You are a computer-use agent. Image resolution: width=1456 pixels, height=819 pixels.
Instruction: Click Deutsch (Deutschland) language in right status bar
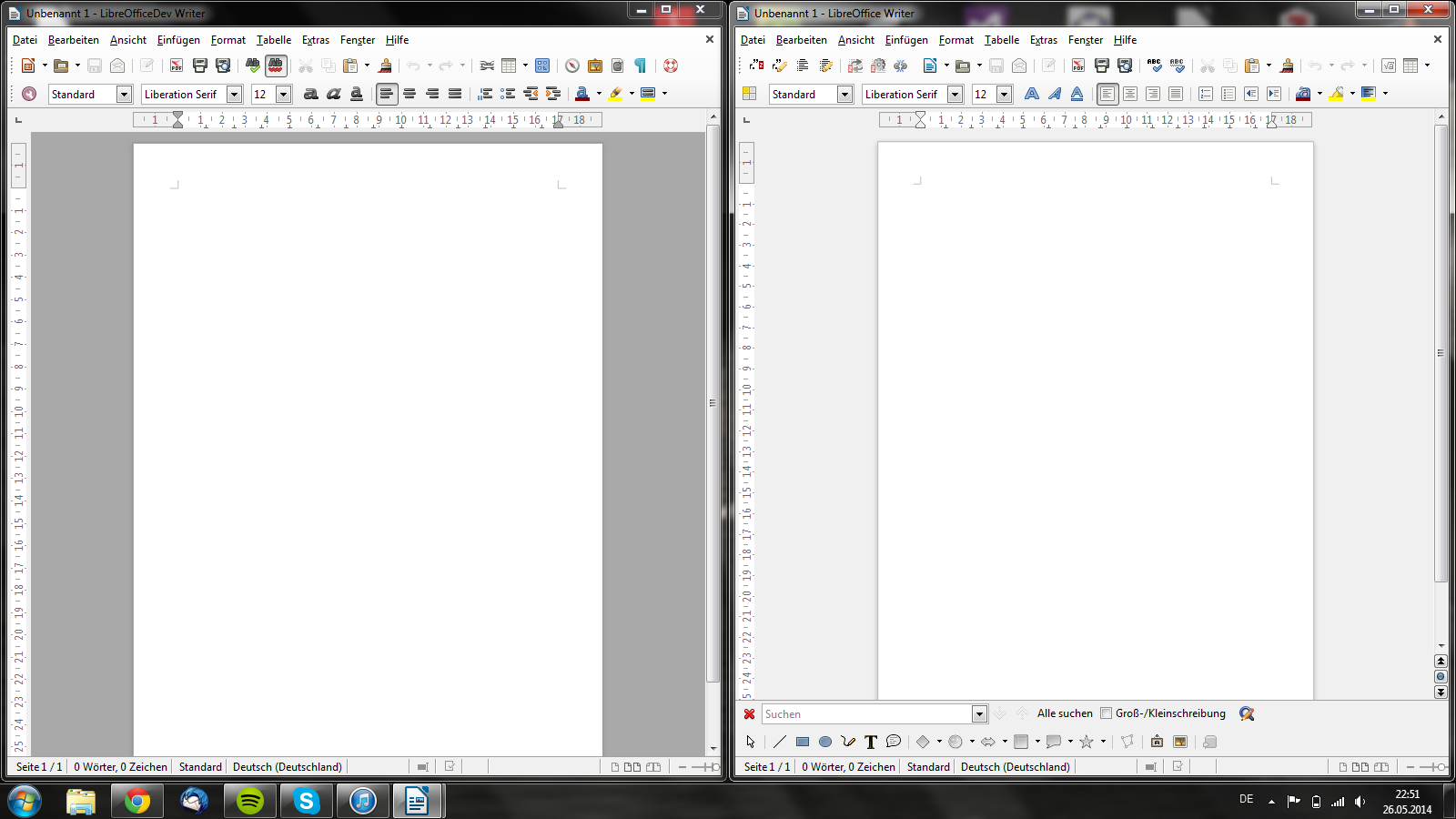pyautogui.click(x=1015, y=767)
